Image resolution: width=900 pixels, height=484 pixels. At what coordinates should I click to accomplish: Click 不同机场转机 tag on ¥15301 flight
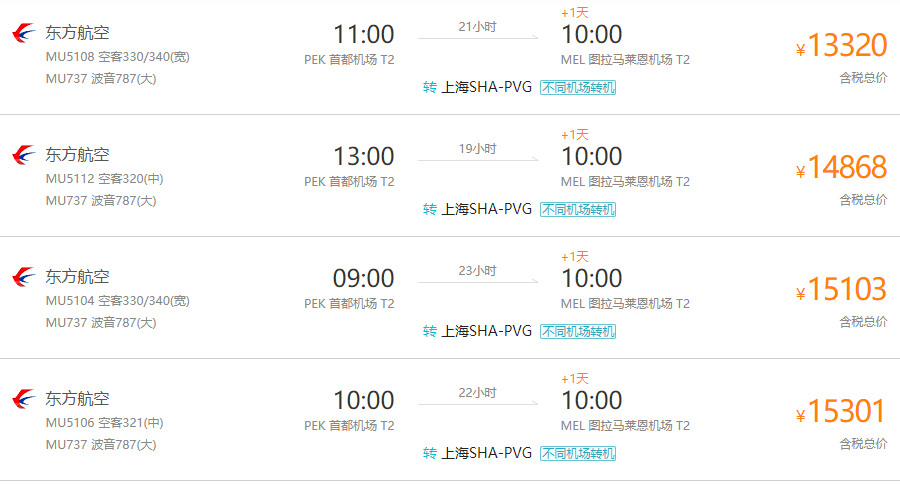(578, 454)
